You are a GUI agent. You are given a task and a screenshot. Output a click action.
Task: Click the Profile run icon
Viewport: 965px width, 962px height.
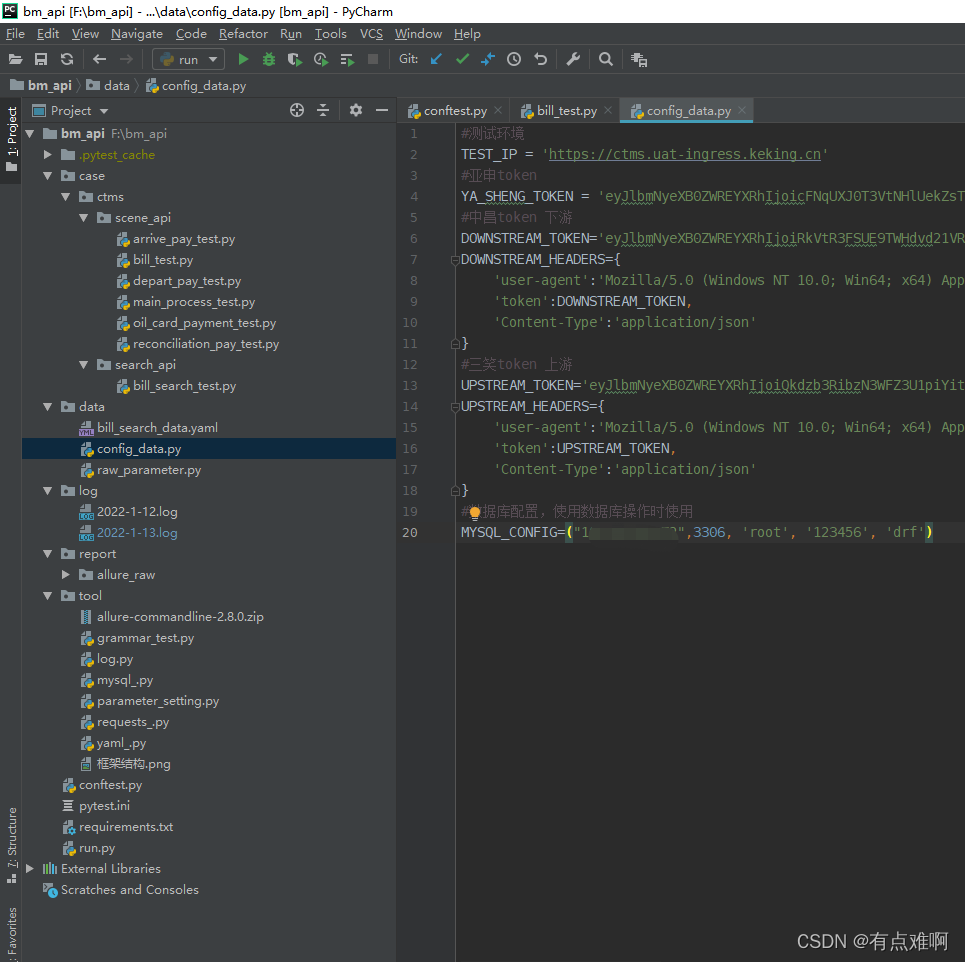[321, 59]
